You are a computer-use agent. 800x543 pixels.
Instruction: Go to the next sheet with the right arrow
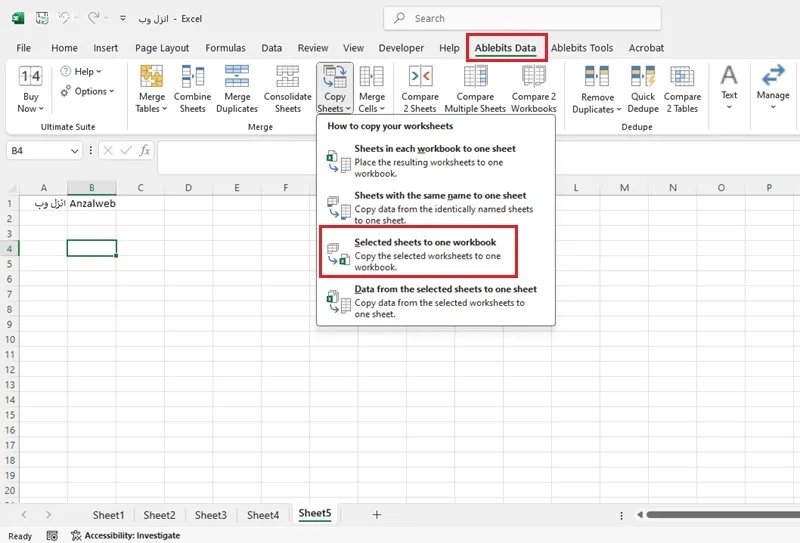48,514
